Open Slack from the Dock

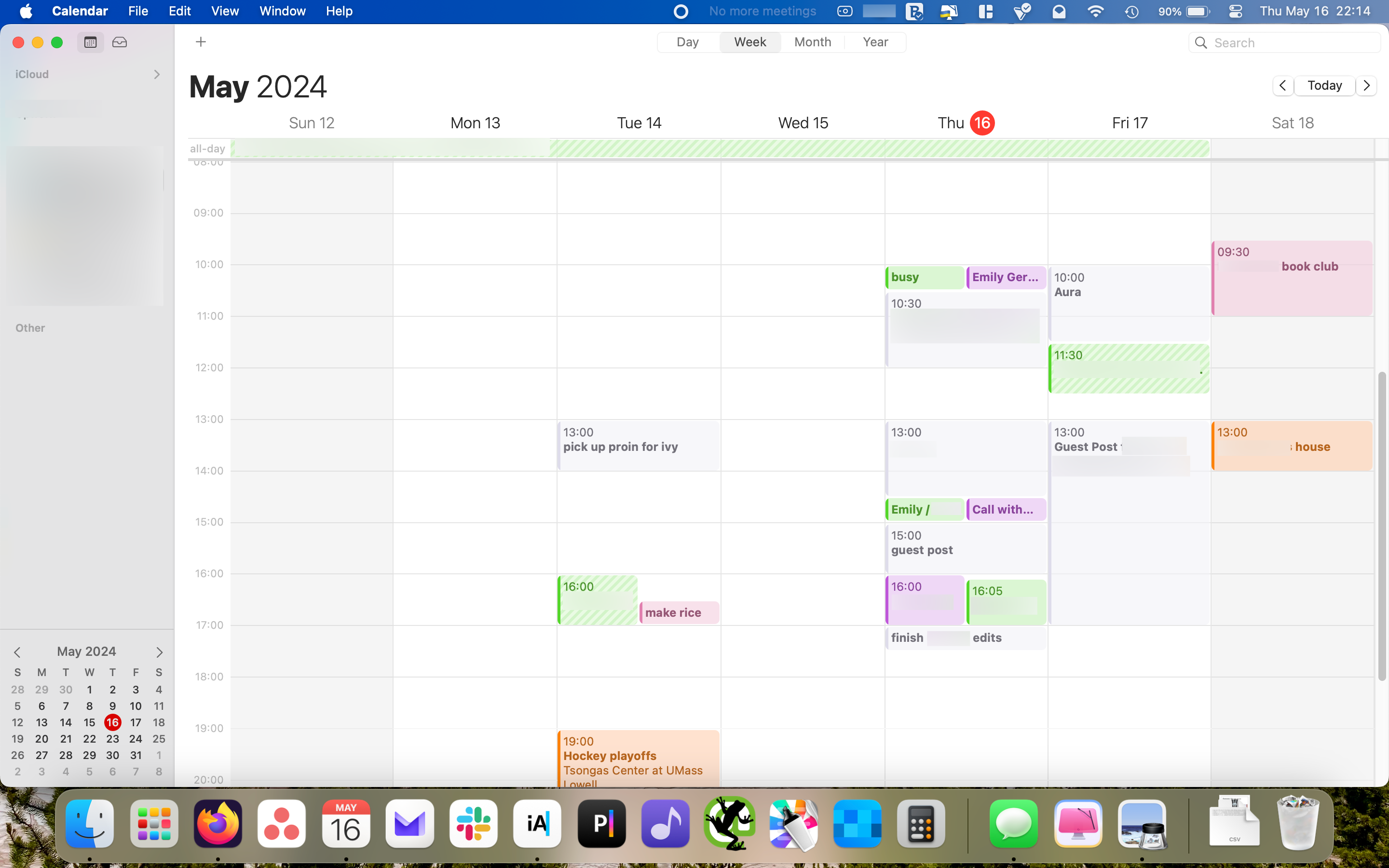pos(474,824)
